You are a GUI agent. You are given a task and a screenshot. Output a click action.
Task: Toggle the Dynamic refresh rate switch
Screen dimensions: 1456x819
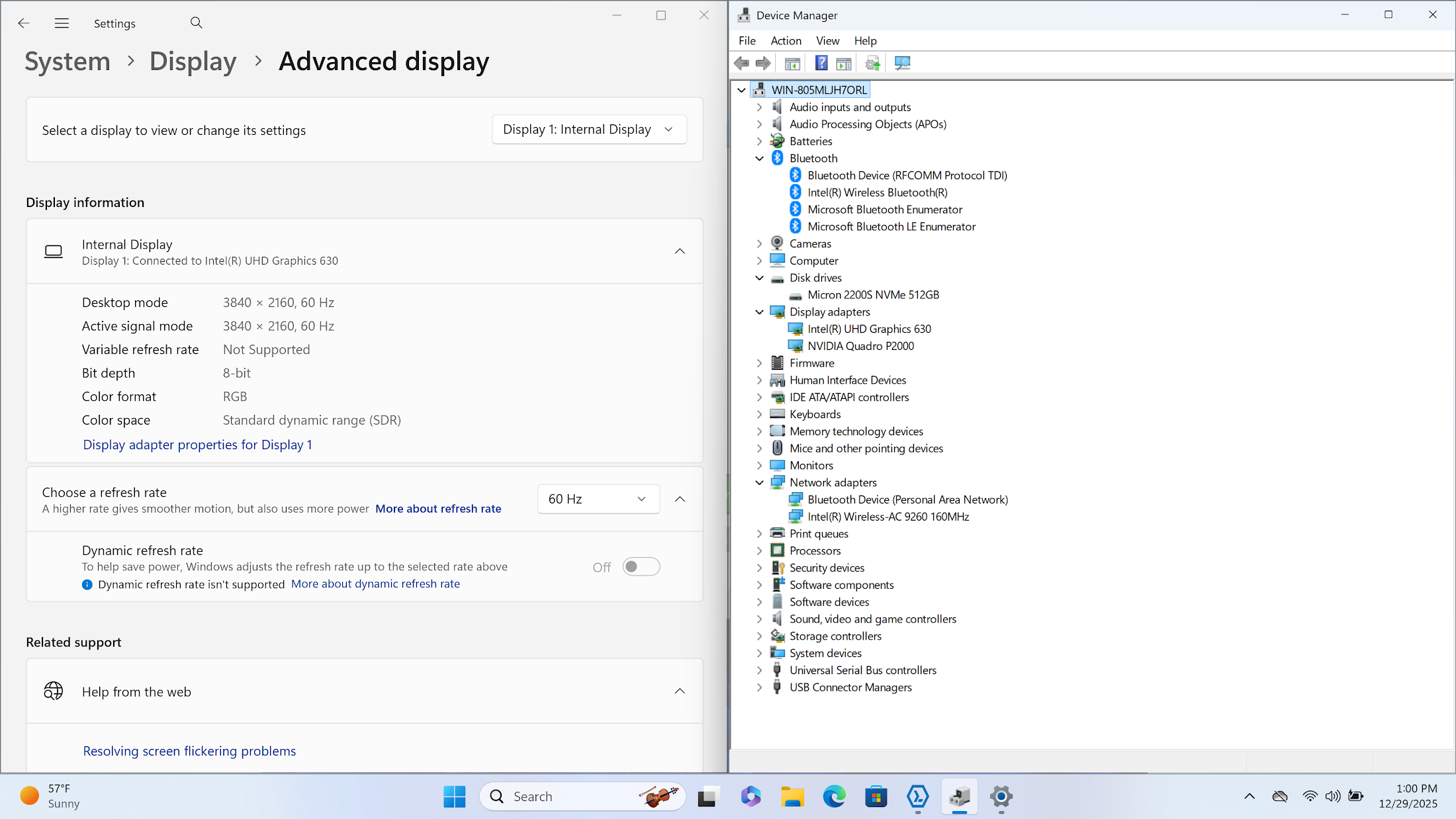pyautogui.click(x=641, y=567)
